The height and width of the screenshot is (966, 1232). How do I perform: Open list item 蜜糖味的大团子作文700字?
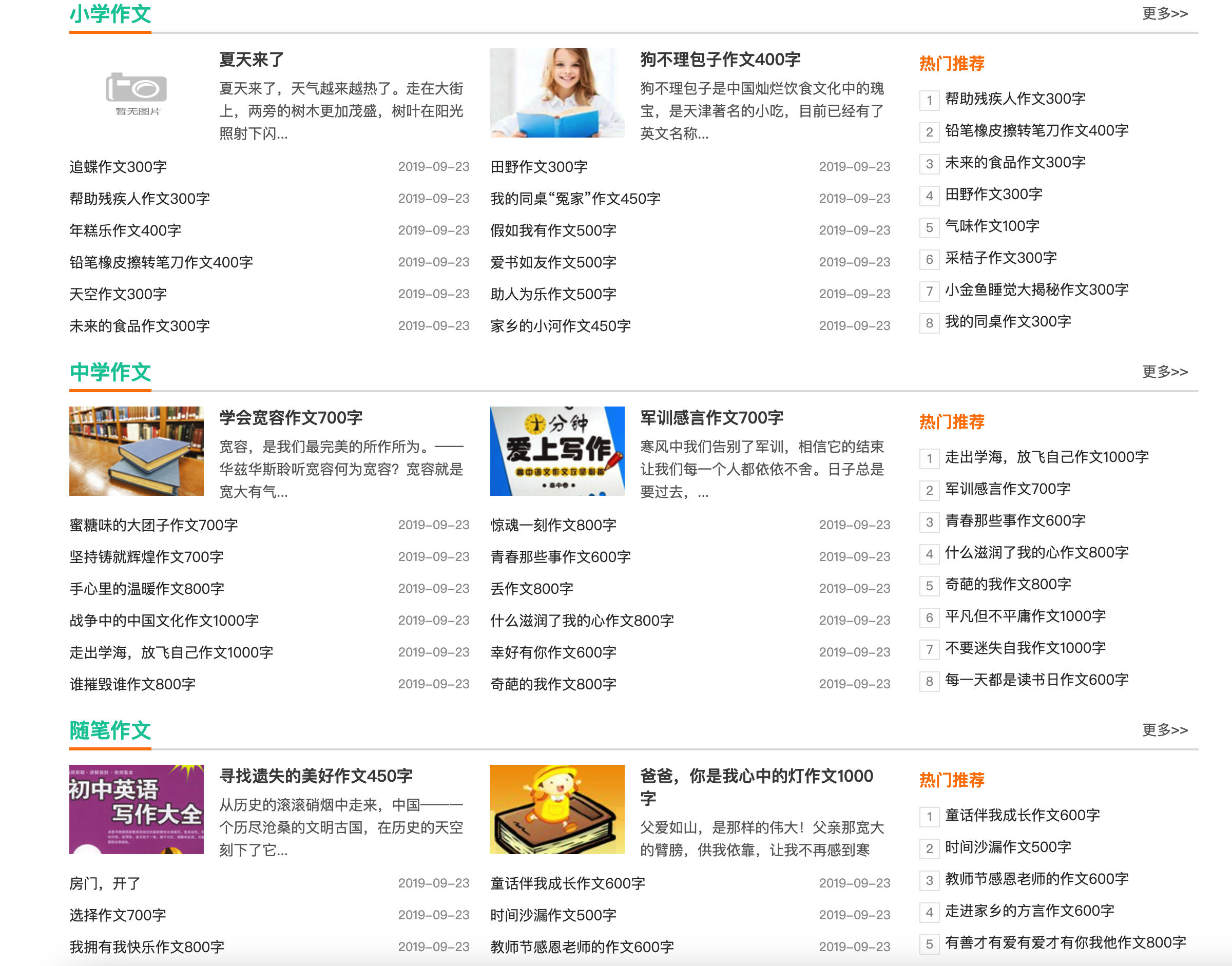click(154, 525)
